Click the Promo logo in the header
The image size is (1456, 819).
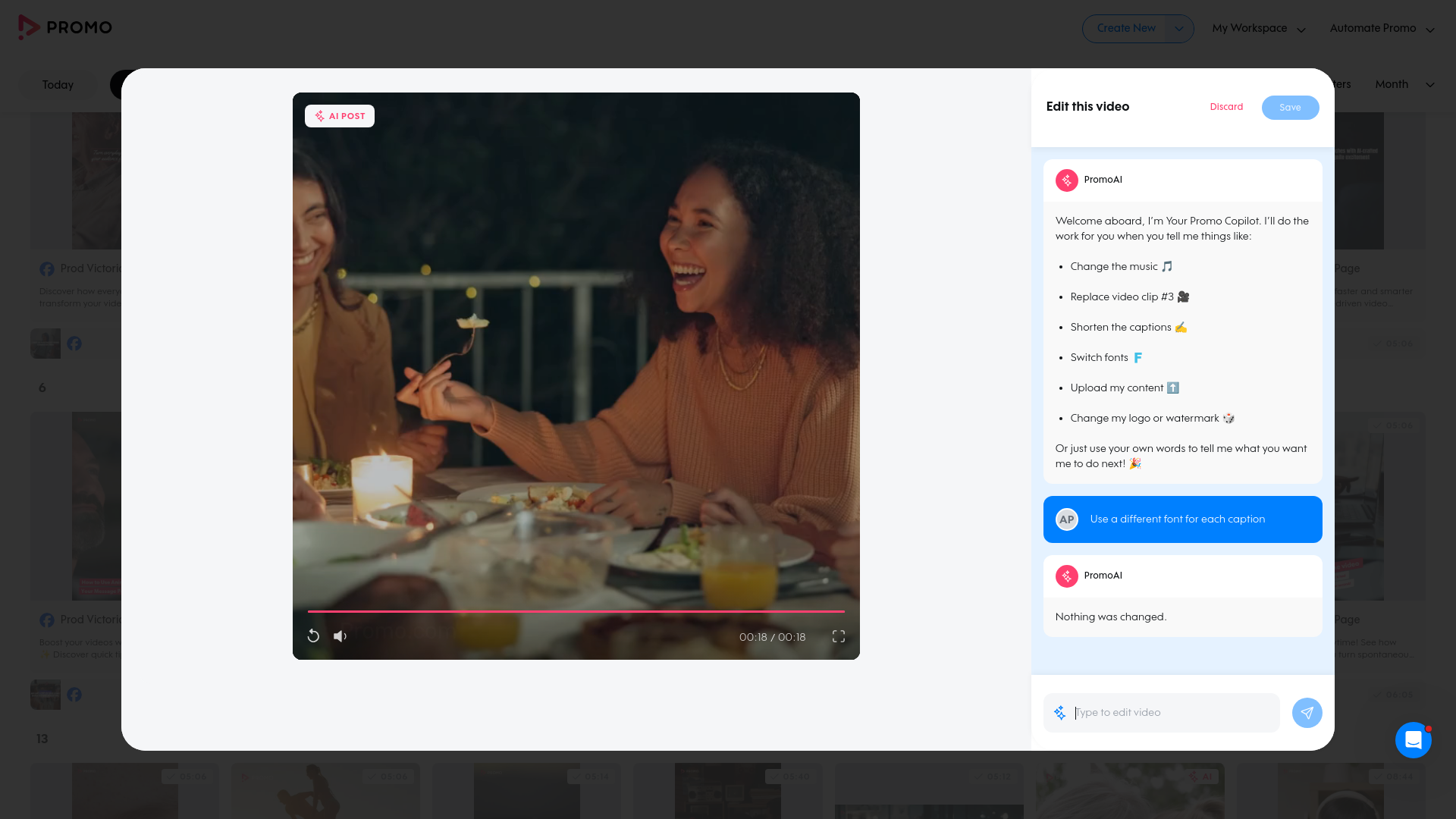point(65,27)
